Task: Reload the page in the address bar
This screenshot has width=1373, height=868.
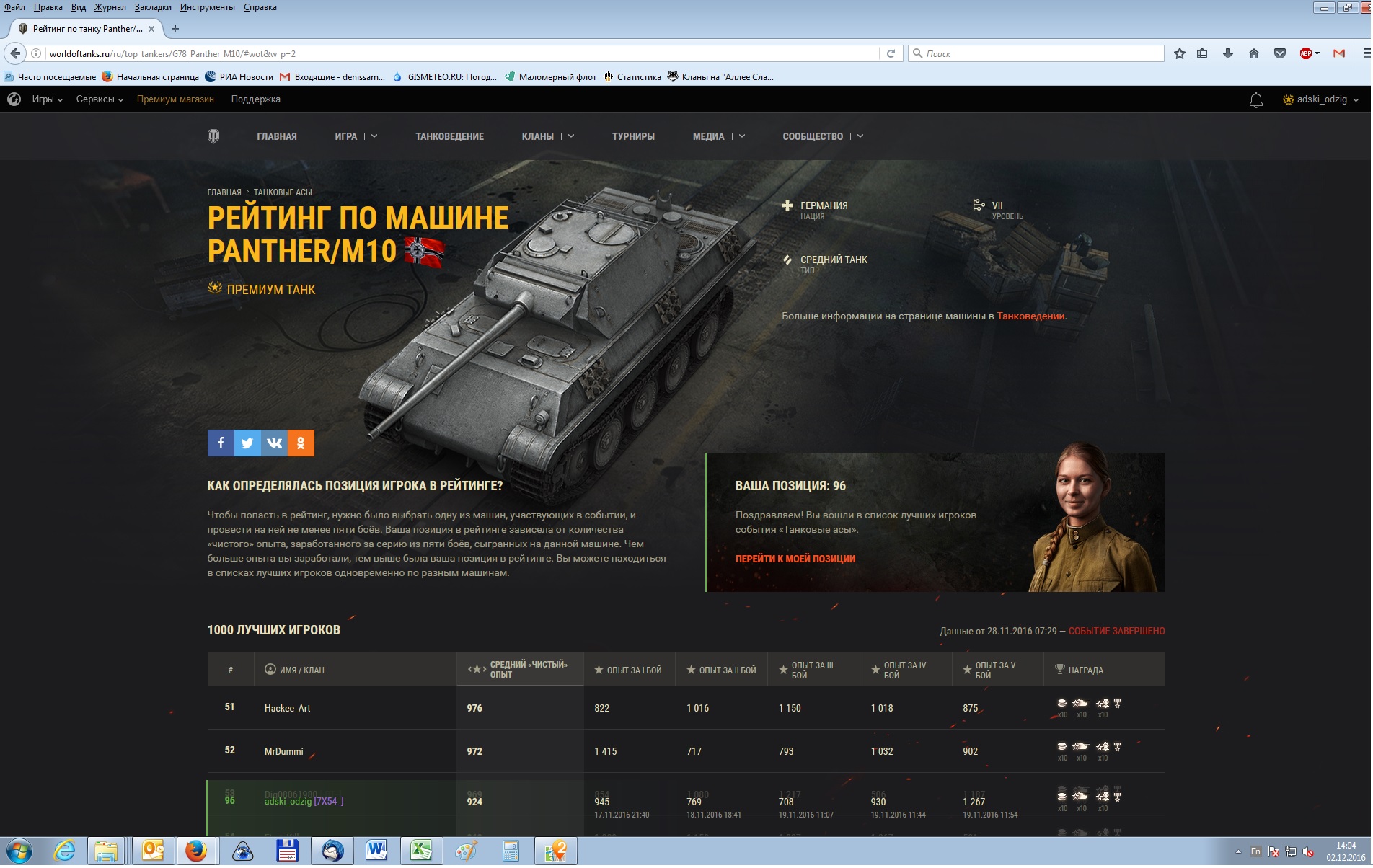Action: click(891, 53)
